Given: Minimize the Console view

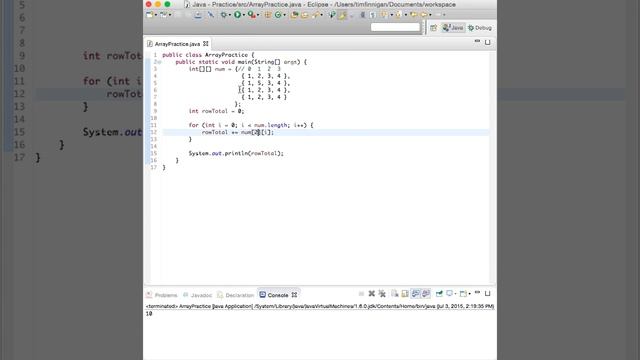Looking at the screenshot, I should pyautogui.click(x=478, y=292).
